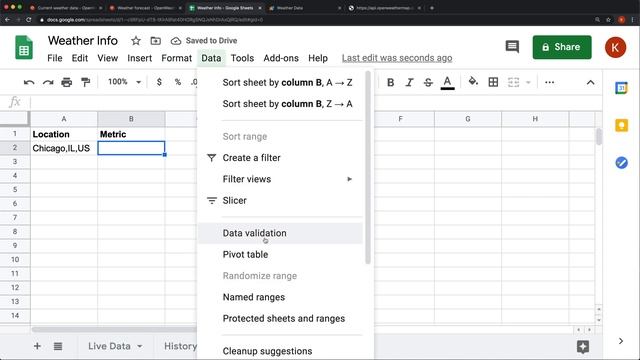Reload the page in browser

29,20
